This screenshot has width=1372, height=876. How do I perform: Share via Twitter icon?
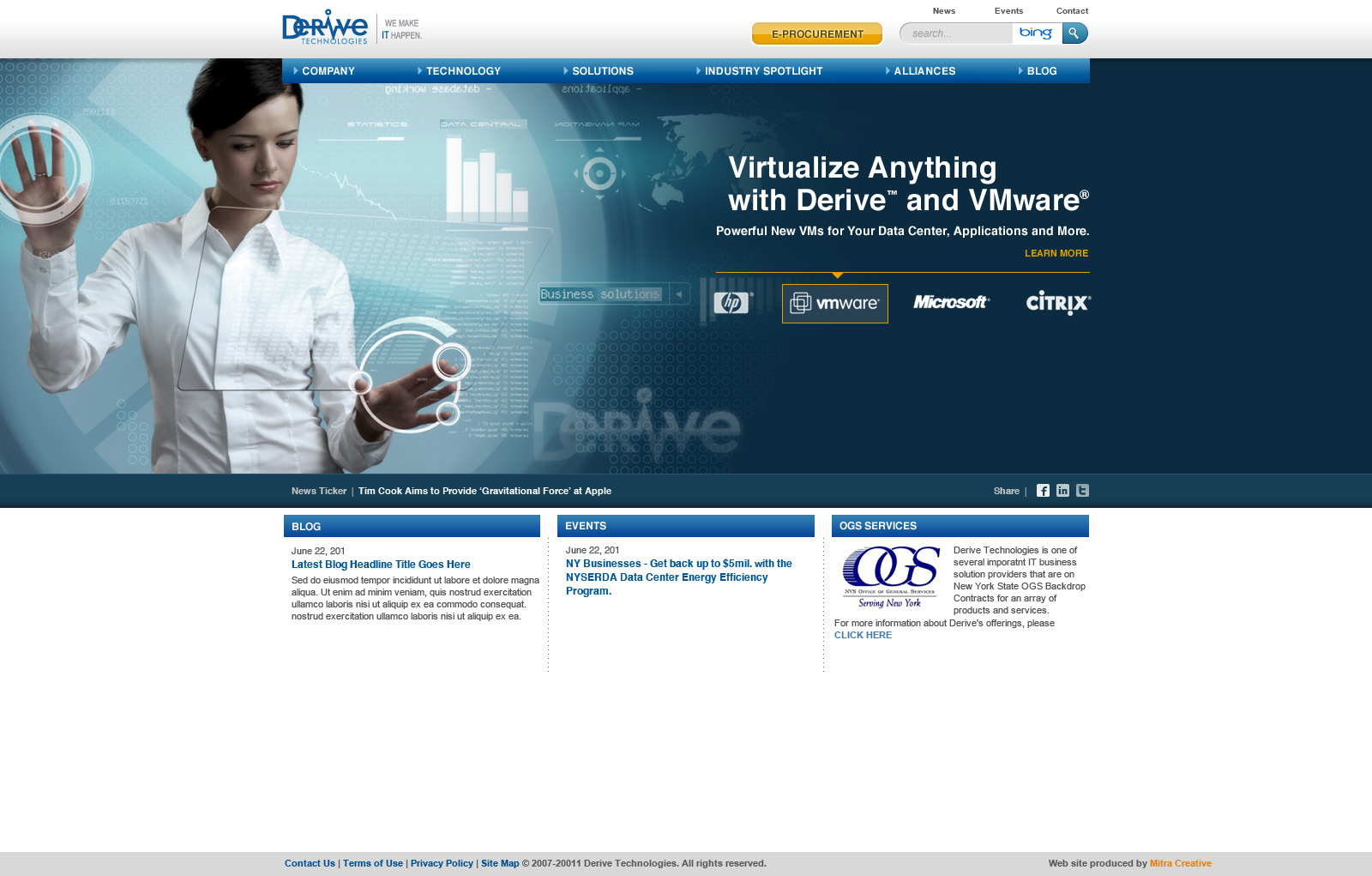[1082, 491]
